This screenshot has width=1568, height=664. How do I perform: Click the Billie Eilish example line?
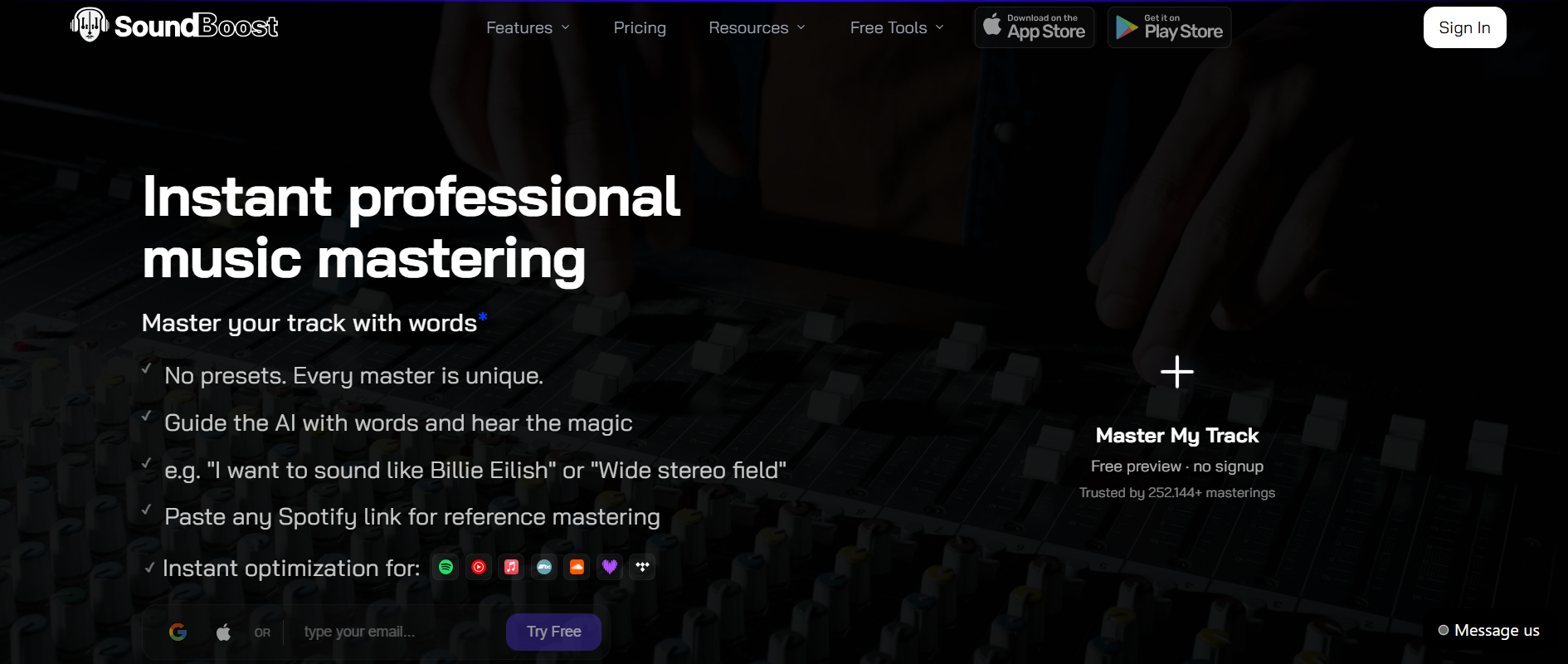click(x=475, y=471)
